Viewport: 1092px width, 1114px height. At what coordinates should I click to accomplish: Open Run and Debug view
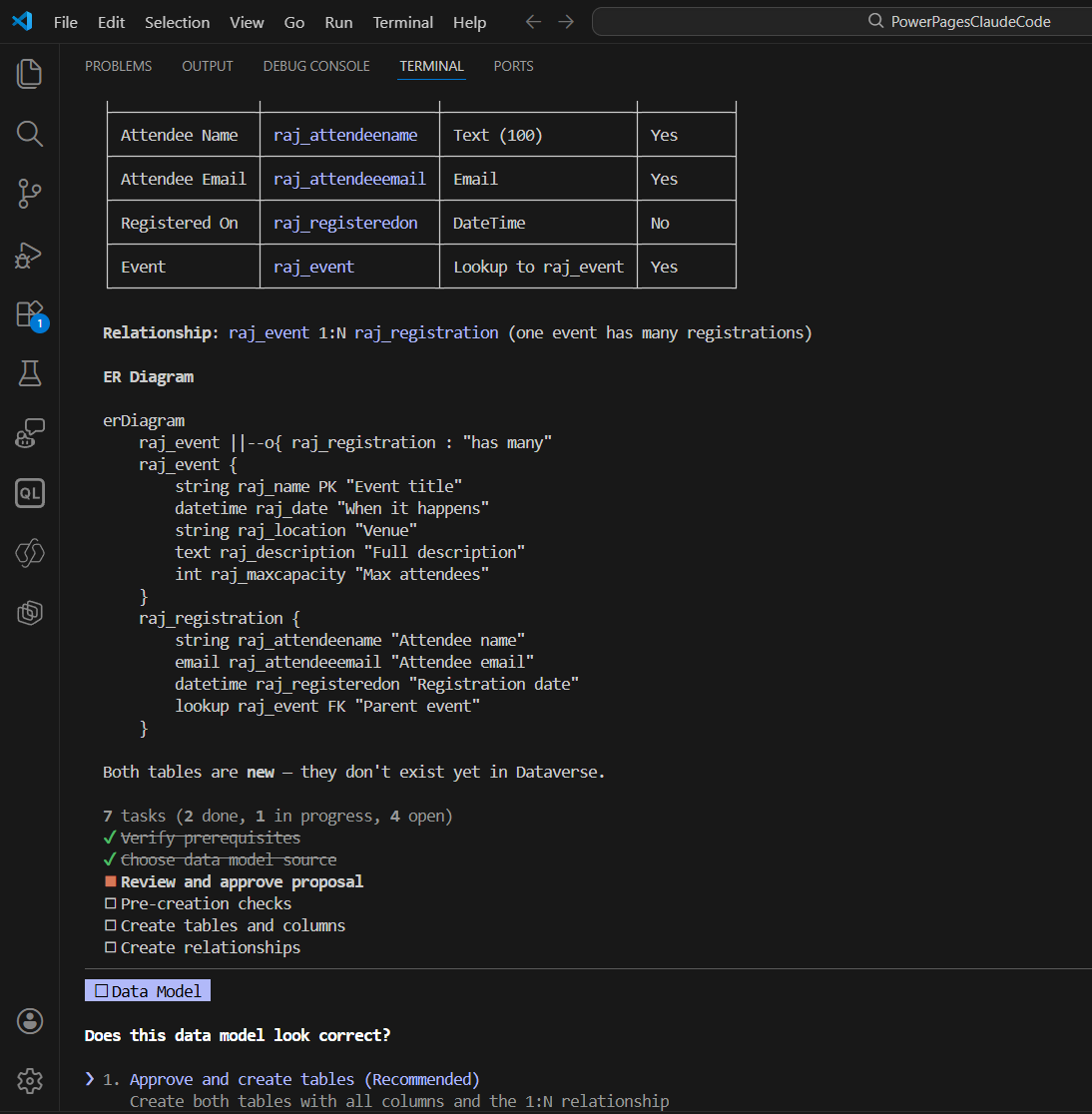[30, 255]
